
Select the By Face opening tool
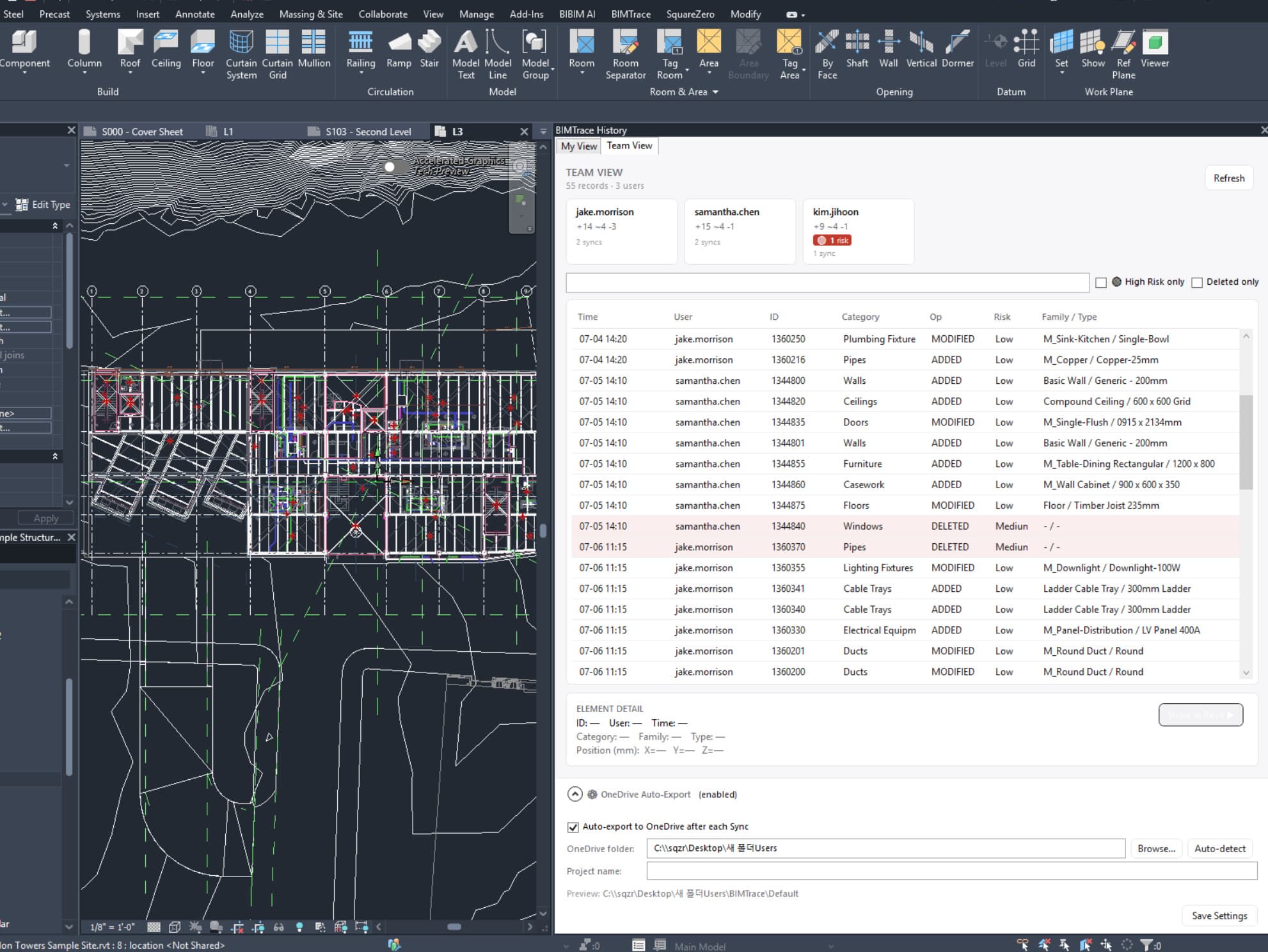[827, 55]
